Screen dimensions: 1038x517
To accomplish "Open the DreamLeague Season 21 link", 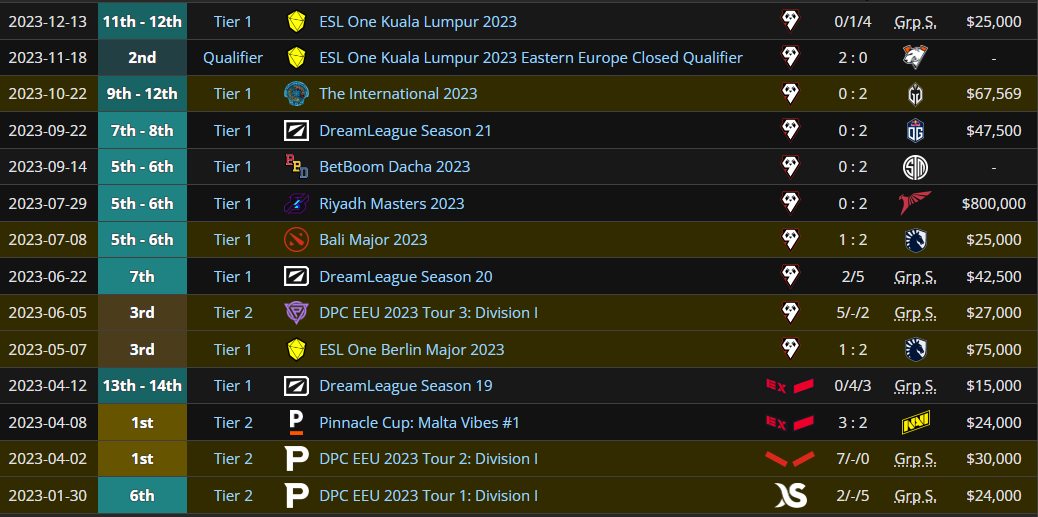I will tap(405, 131).
